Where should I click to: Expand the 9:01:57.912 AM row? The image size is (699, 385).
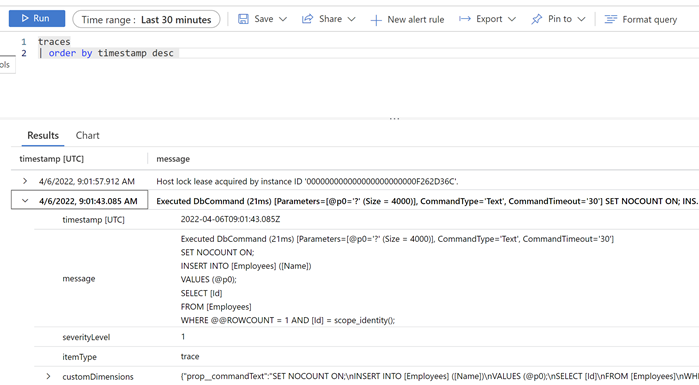coord(25,181)
